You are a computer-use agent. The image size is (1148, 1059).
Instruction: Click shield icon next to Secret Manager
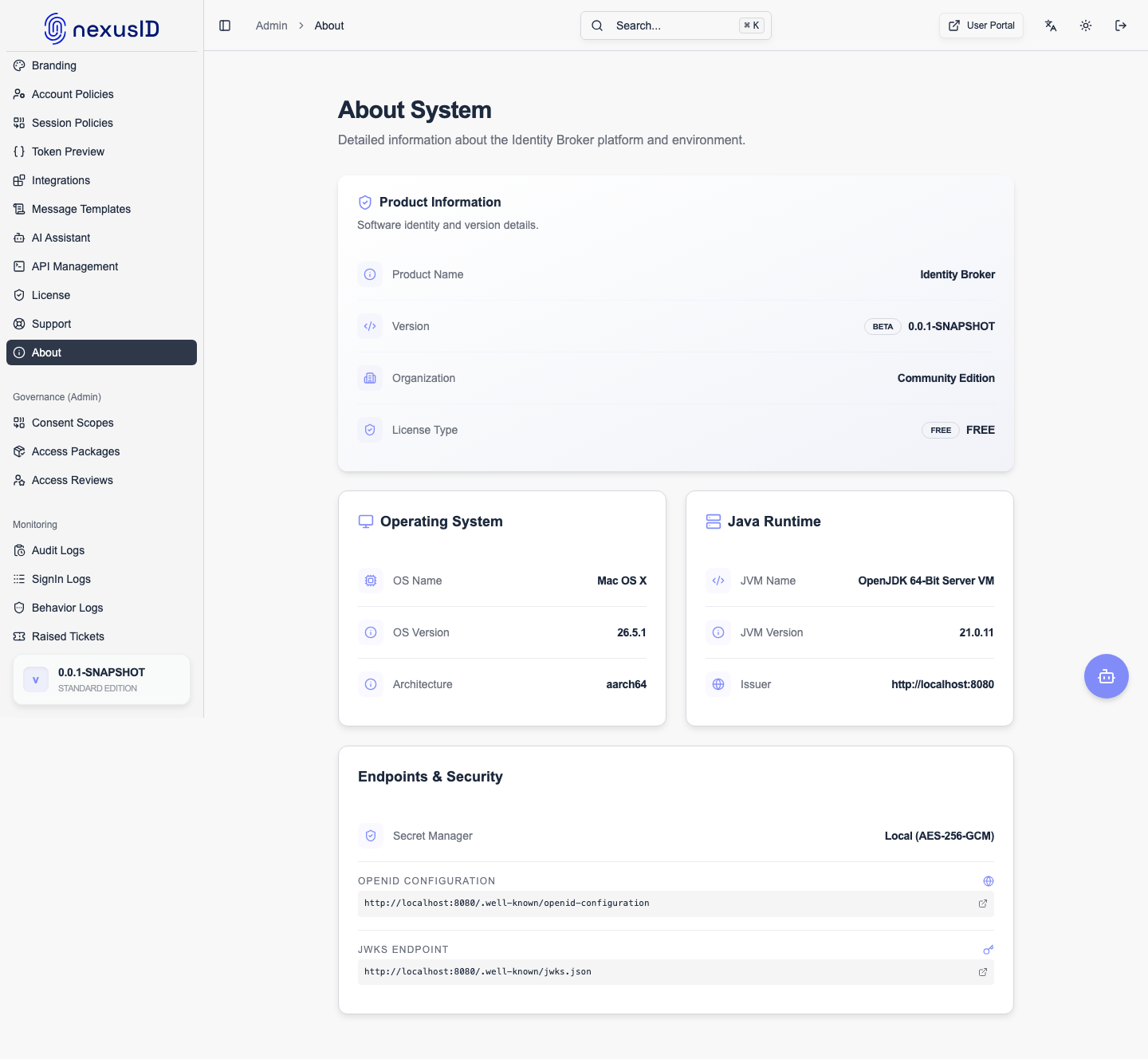point(371,836)
